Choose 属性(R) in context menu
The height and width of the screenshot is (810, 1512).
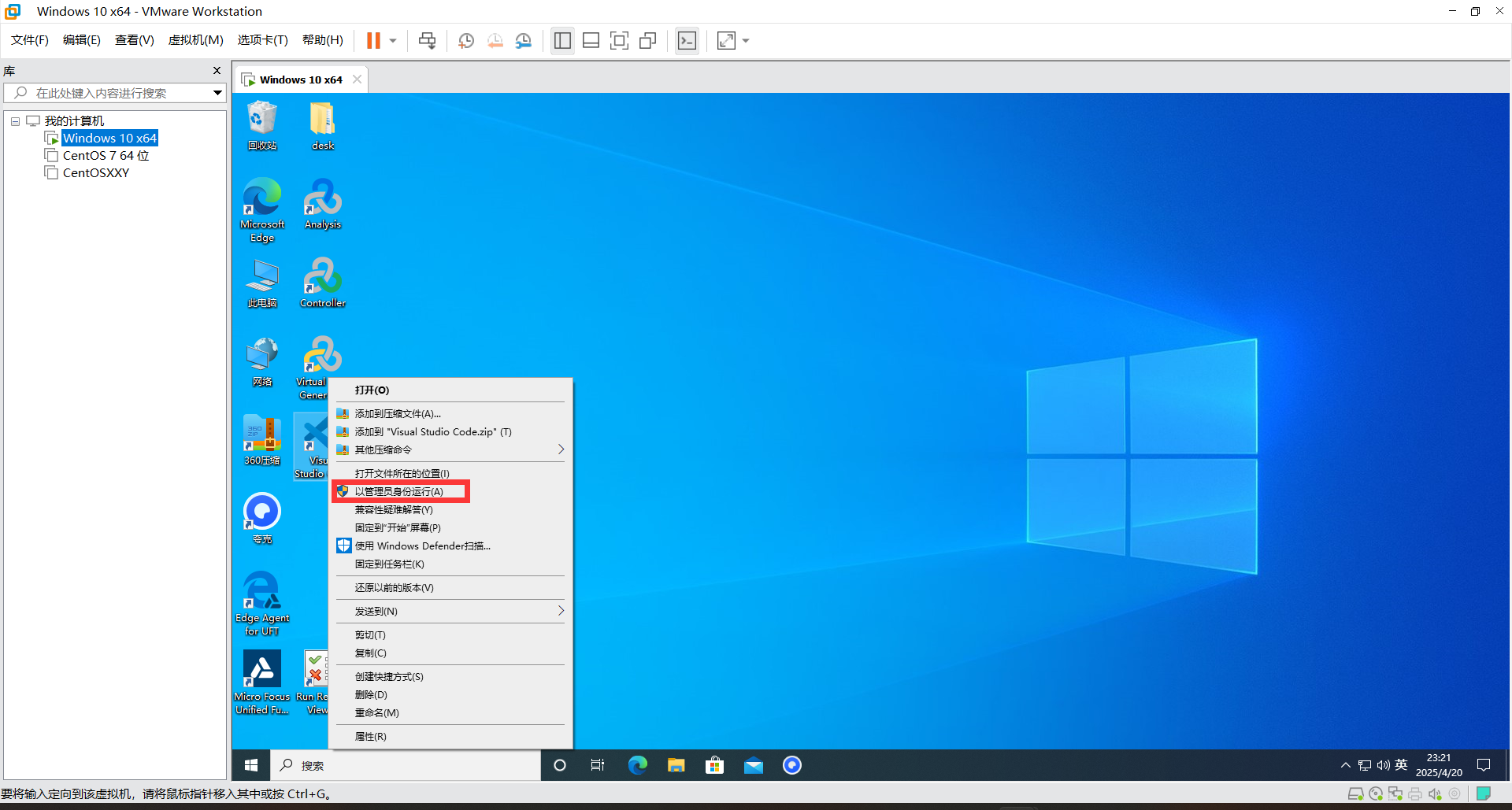click(450, 737)
